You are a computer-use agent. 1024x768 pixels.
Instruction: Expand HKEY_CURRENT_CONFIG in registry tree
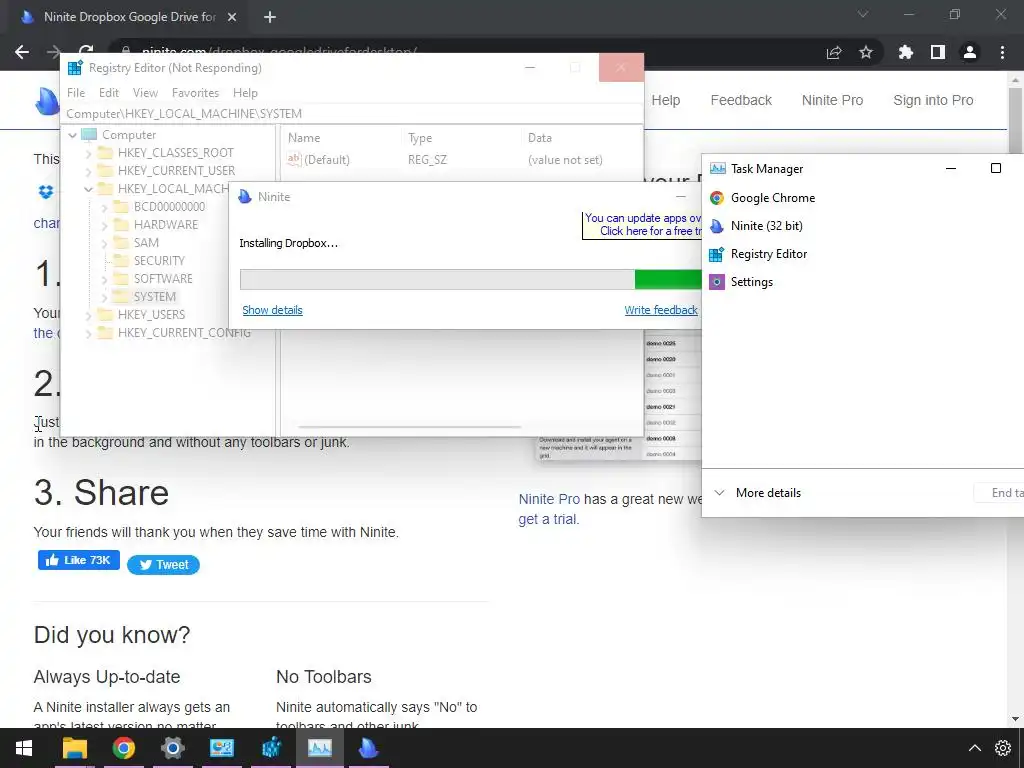pos(88,333)
